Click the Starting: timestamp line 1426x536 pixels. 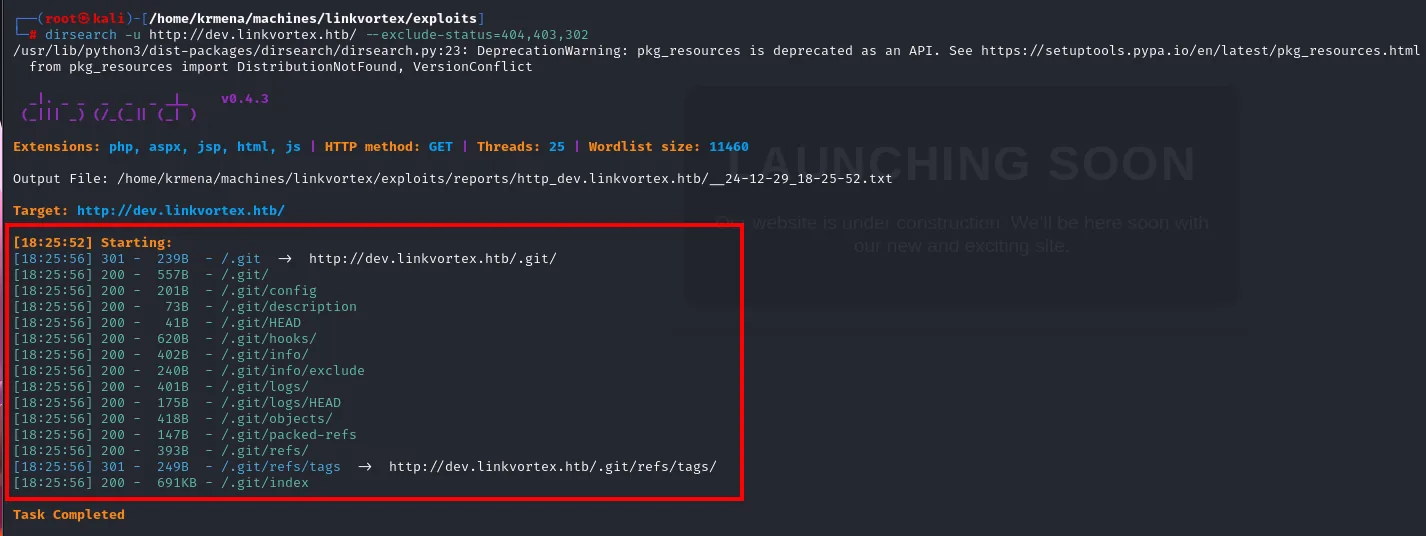pyautogui.click(x=93, y=243)
